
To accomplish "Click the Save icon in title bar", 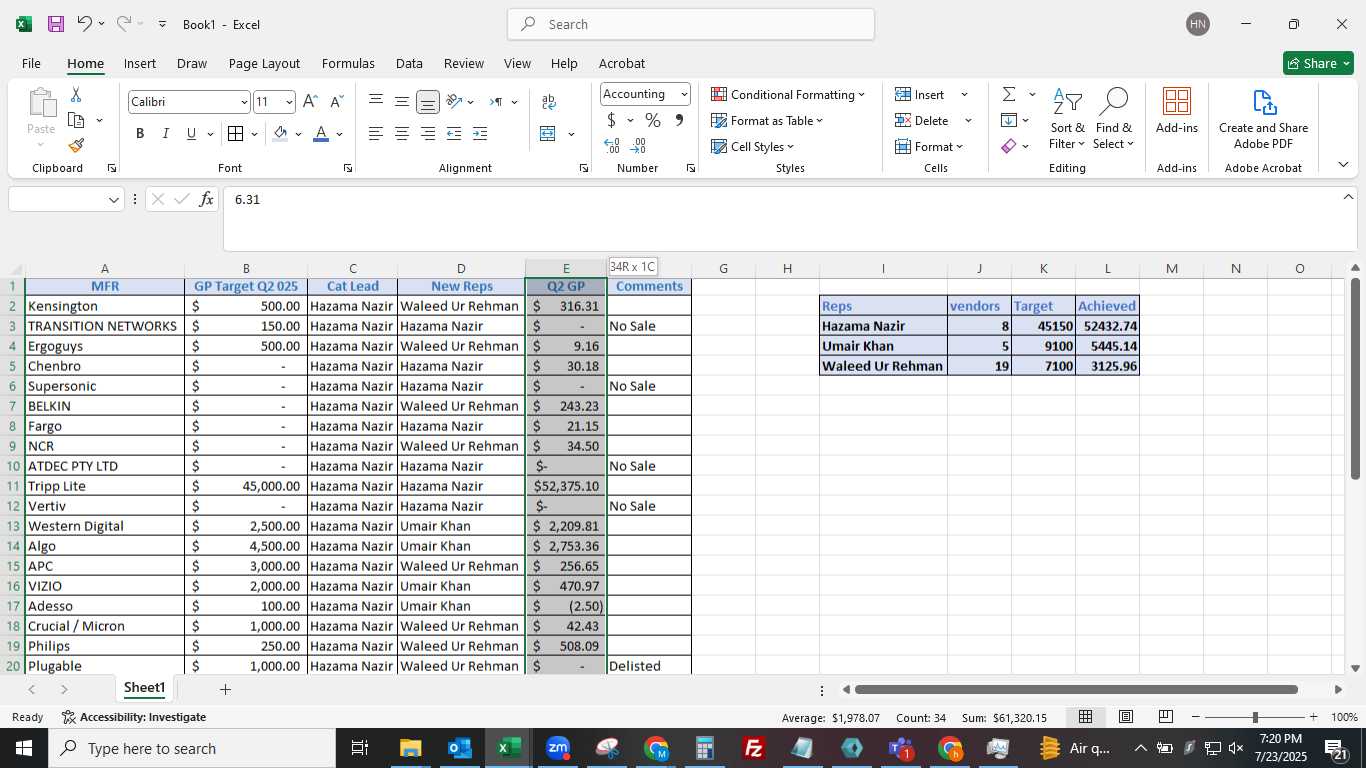I will click(x=56, y=24).
